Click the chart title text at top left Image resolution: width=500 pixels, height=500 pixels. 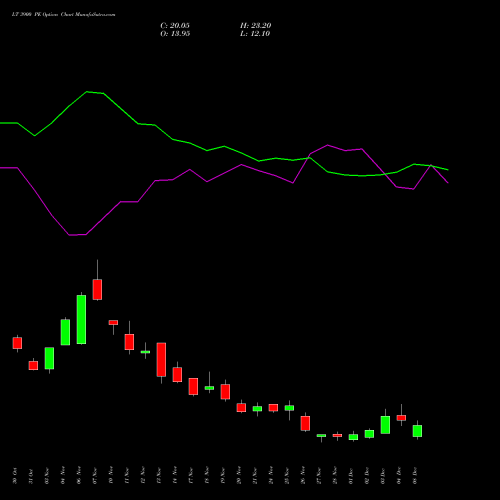tap(64, 15)
